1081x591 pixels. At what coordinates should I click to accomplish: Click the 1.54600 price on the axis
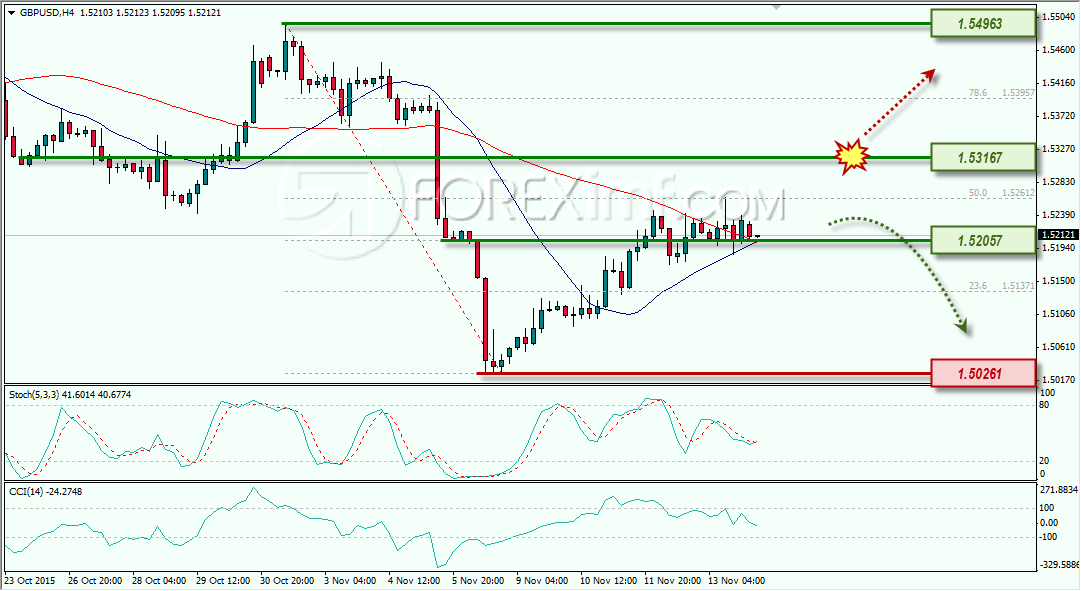pos(1058,50)
